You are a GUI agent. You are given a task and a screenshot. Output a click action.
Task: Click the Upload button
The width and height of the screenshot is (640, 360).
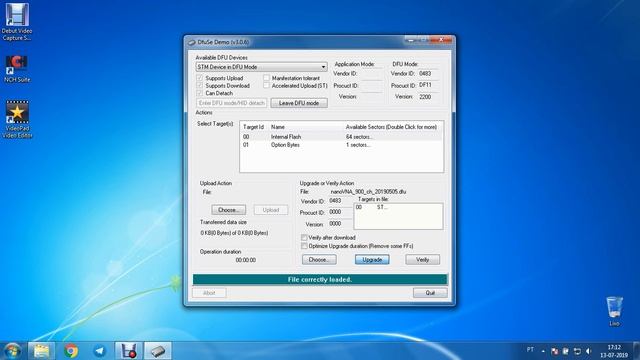tap(271, 210)
